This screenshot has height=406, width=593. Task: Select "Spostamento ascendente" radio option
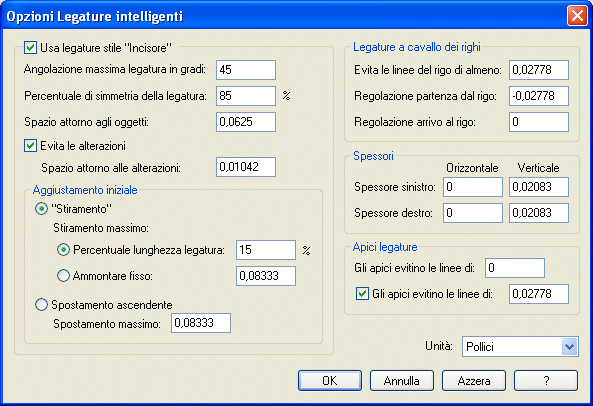[41, 304]
